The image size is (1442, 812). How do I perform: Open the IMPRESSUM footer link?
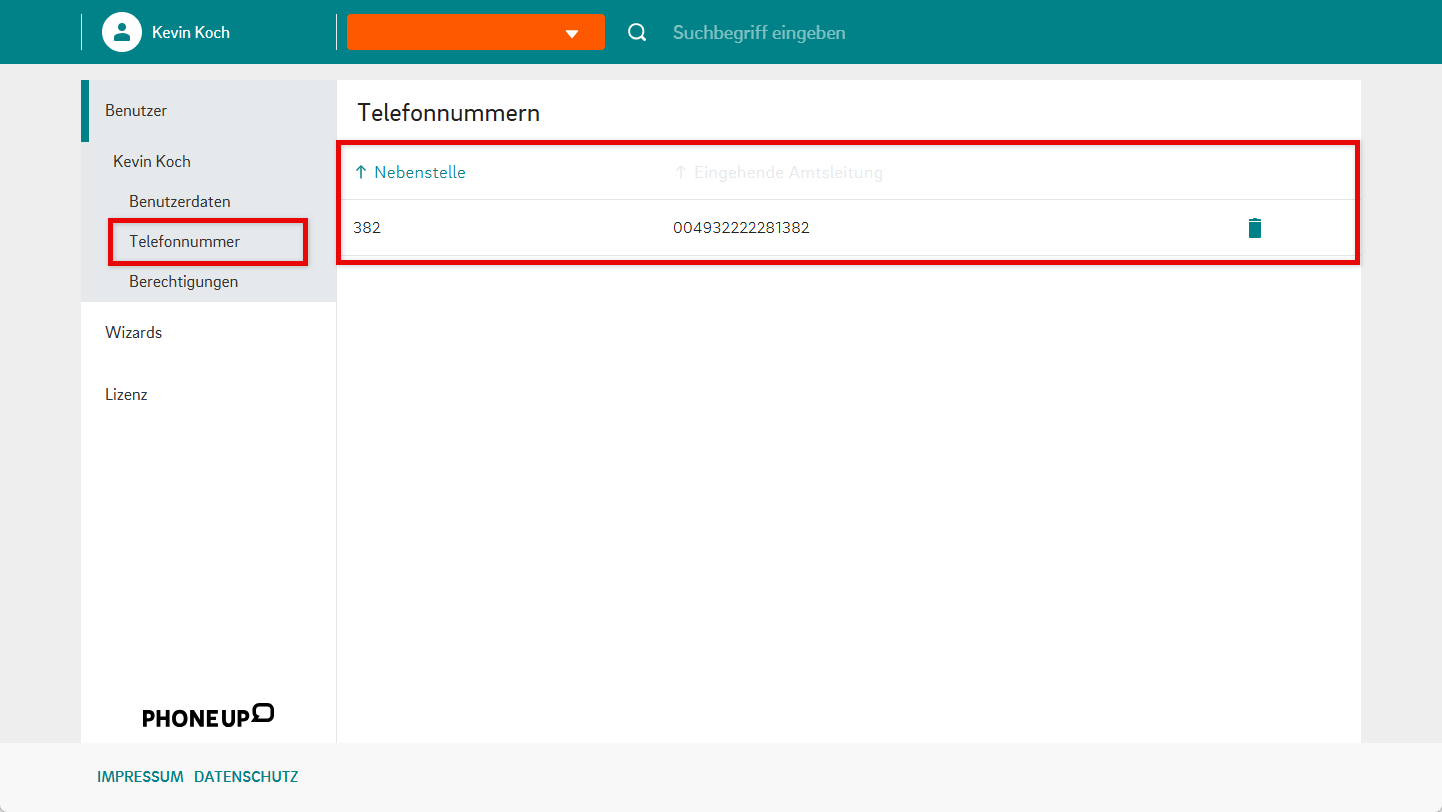tap(140, 777)
